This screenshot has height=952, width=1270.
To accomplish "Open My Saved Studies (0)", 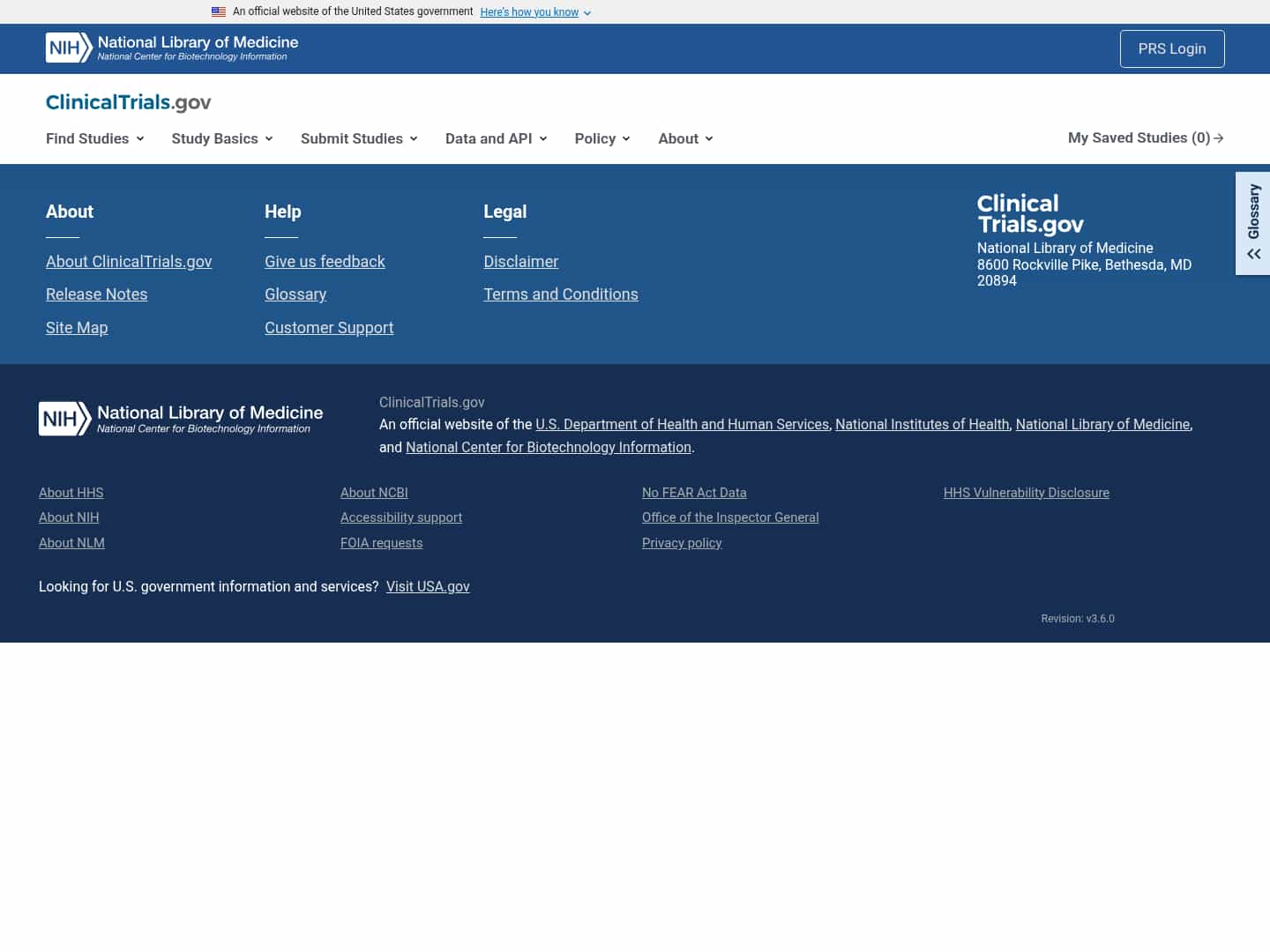I will [1146, 138].
